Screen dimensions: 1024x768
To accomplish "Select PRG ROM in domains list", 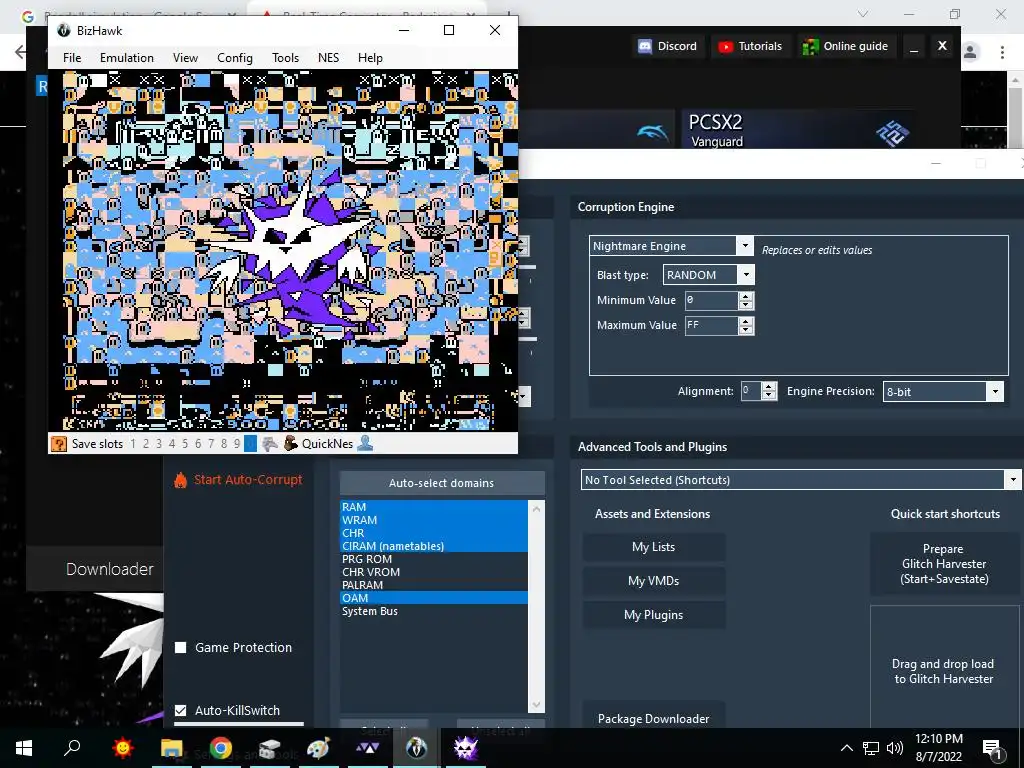I will click(434, 560).
